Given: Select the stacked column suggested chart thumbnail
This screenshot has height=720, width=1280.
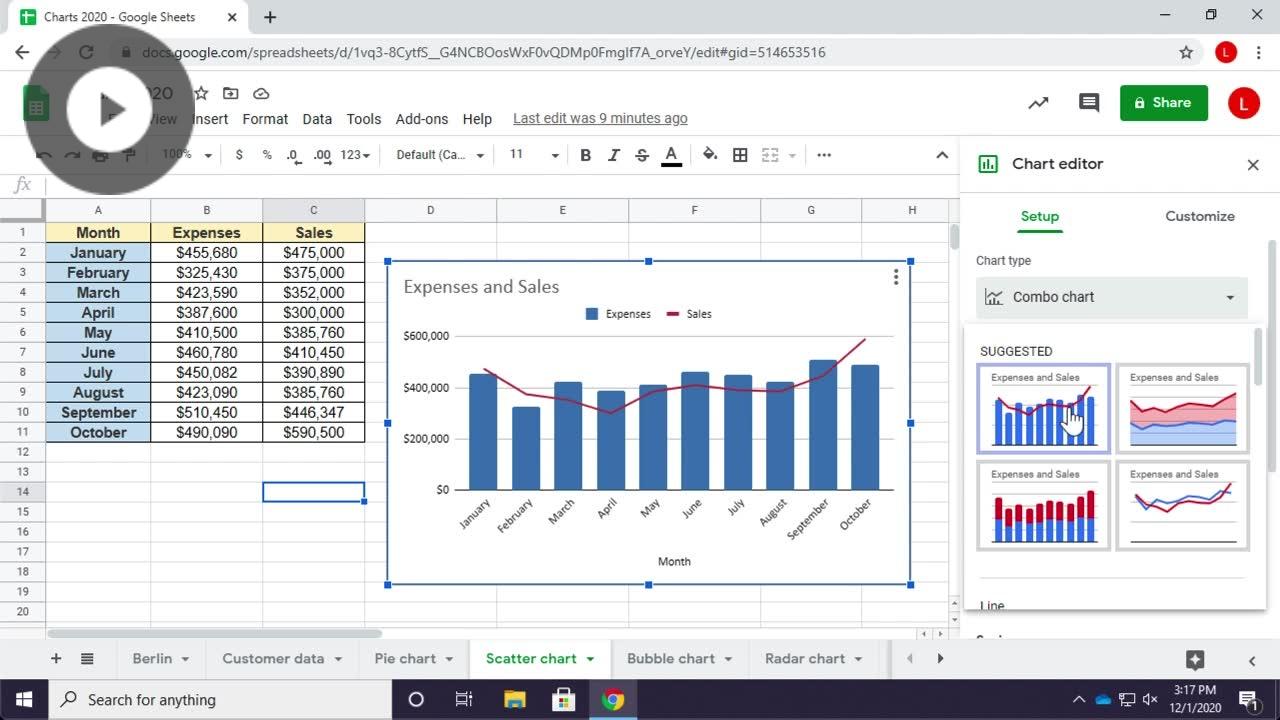Looking at the screenshot, I should pos(1043,505).
